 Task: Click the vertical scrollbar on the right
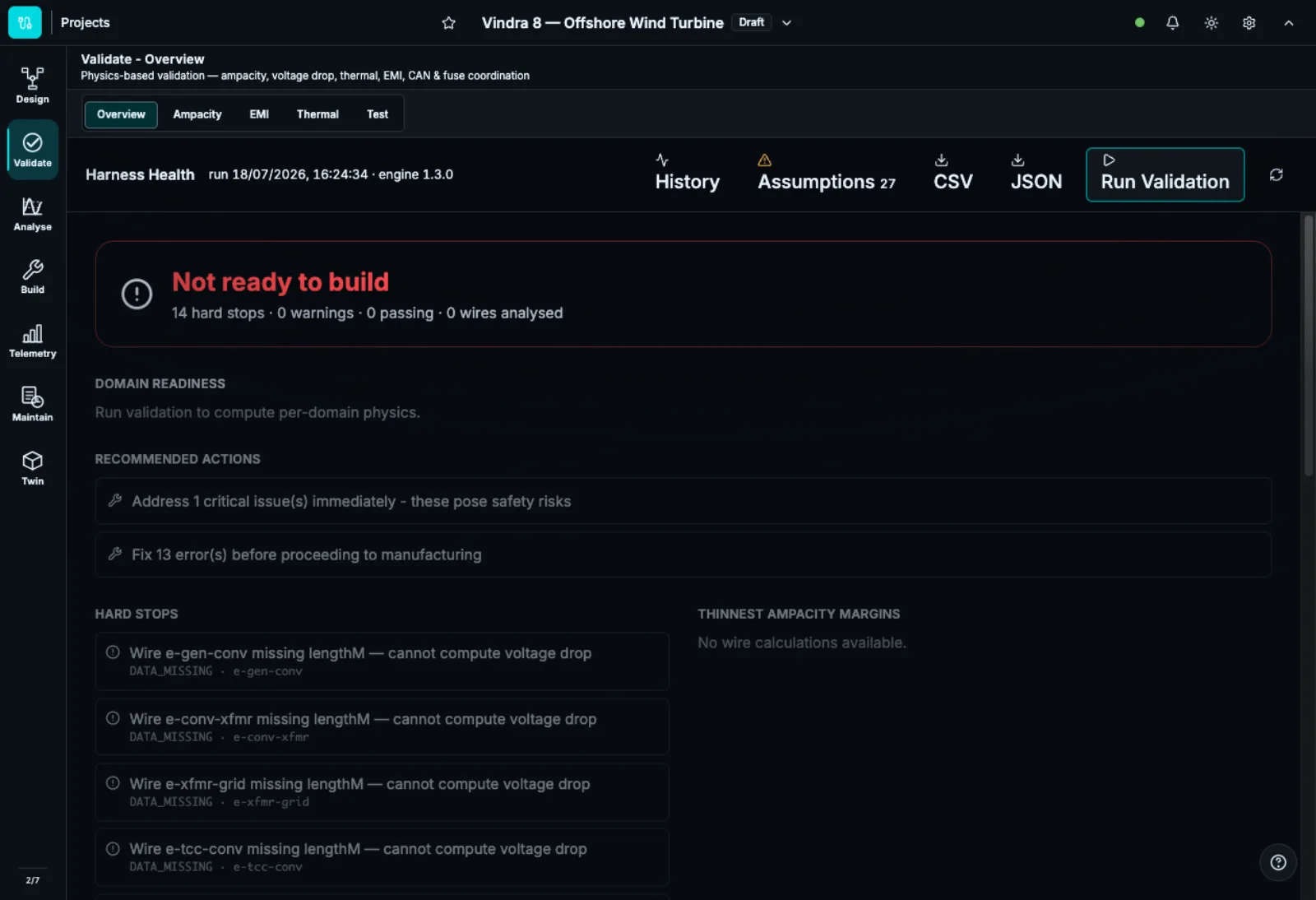1308,346
